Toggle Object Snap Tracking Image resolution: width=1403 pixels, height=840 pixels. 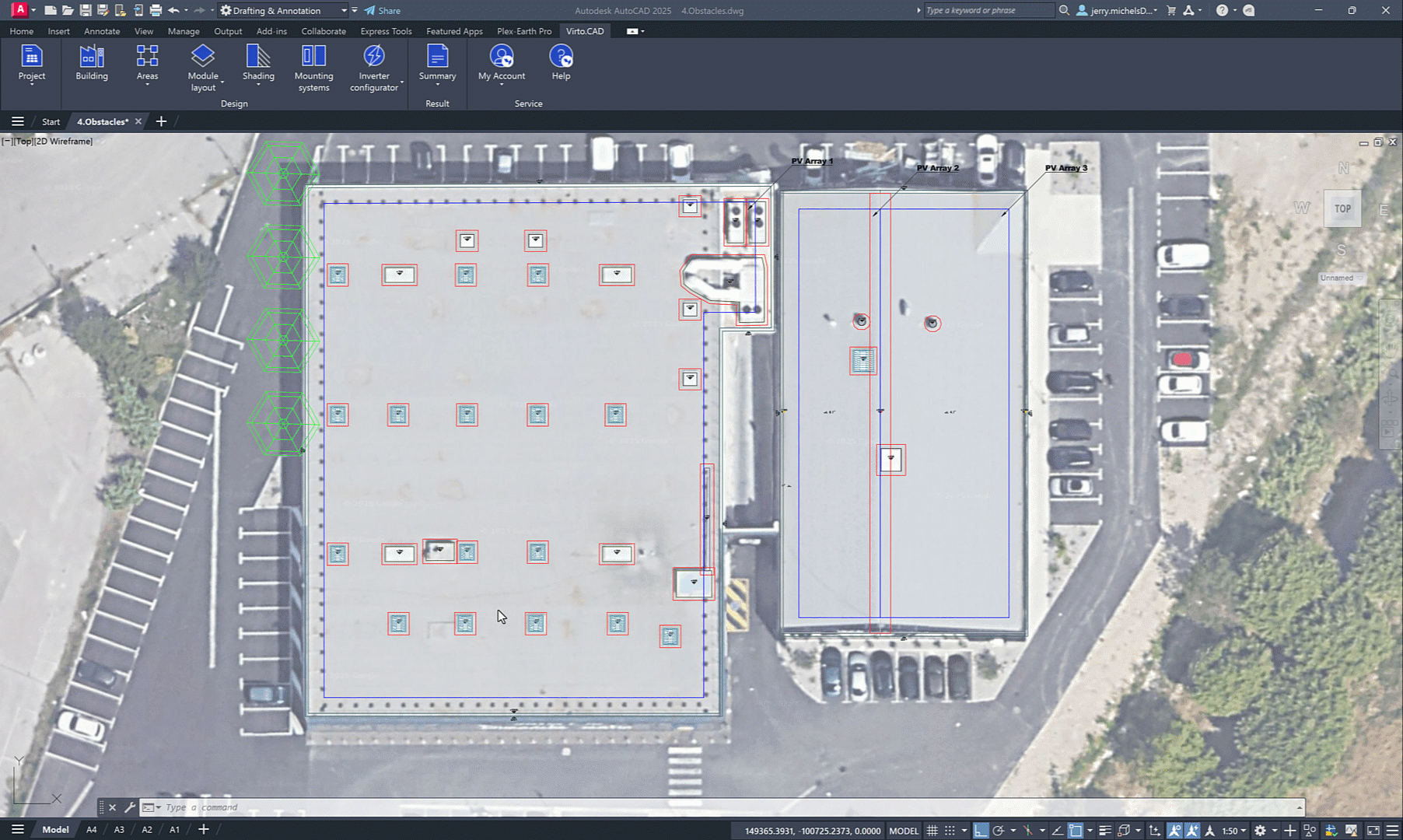point(1058,830)
